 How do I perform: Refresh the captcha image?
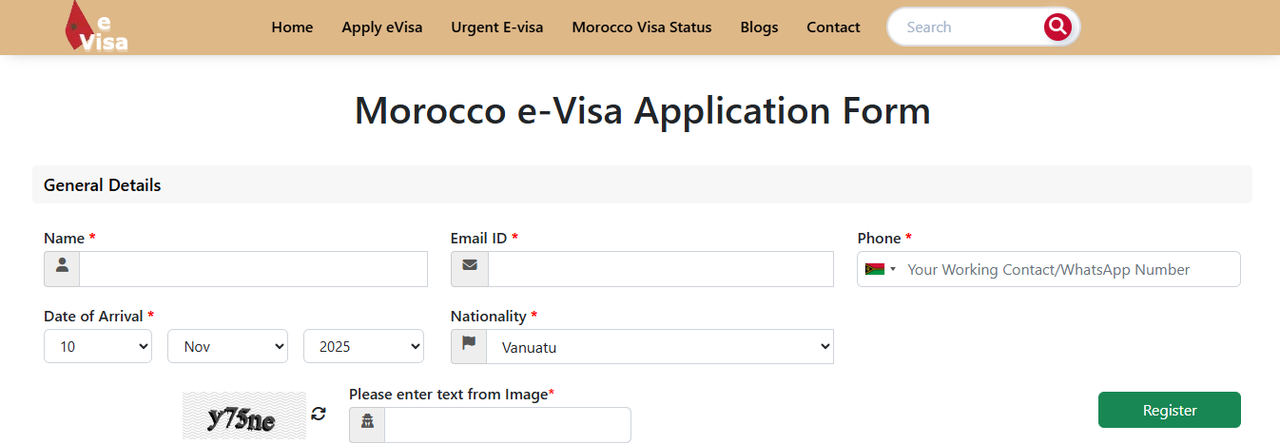pos(319,413)
